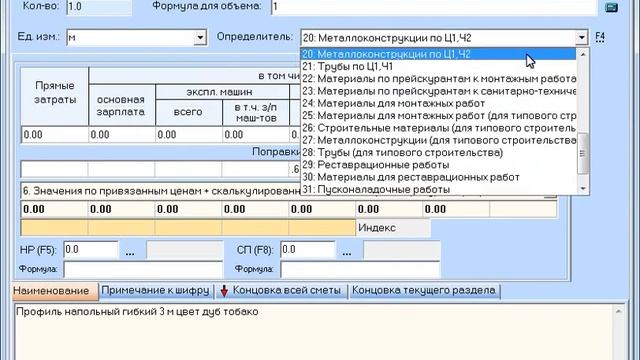The height and width of the screenshot is (360, 640).
Task: Click the F4 link next to Определитель
Action: (600, 37)
